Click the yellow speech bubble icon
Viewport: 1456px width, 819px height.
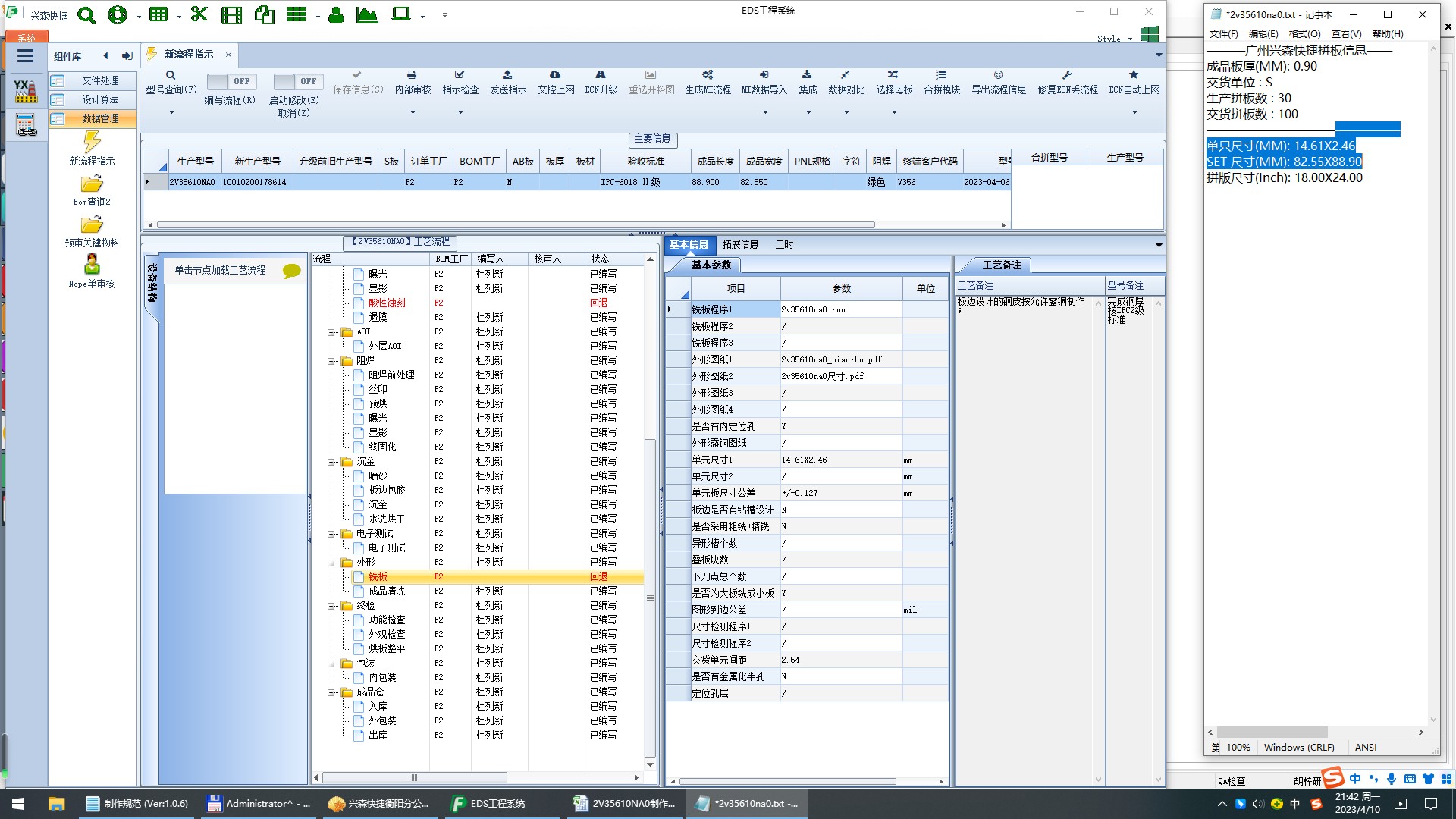coord(291,271)
